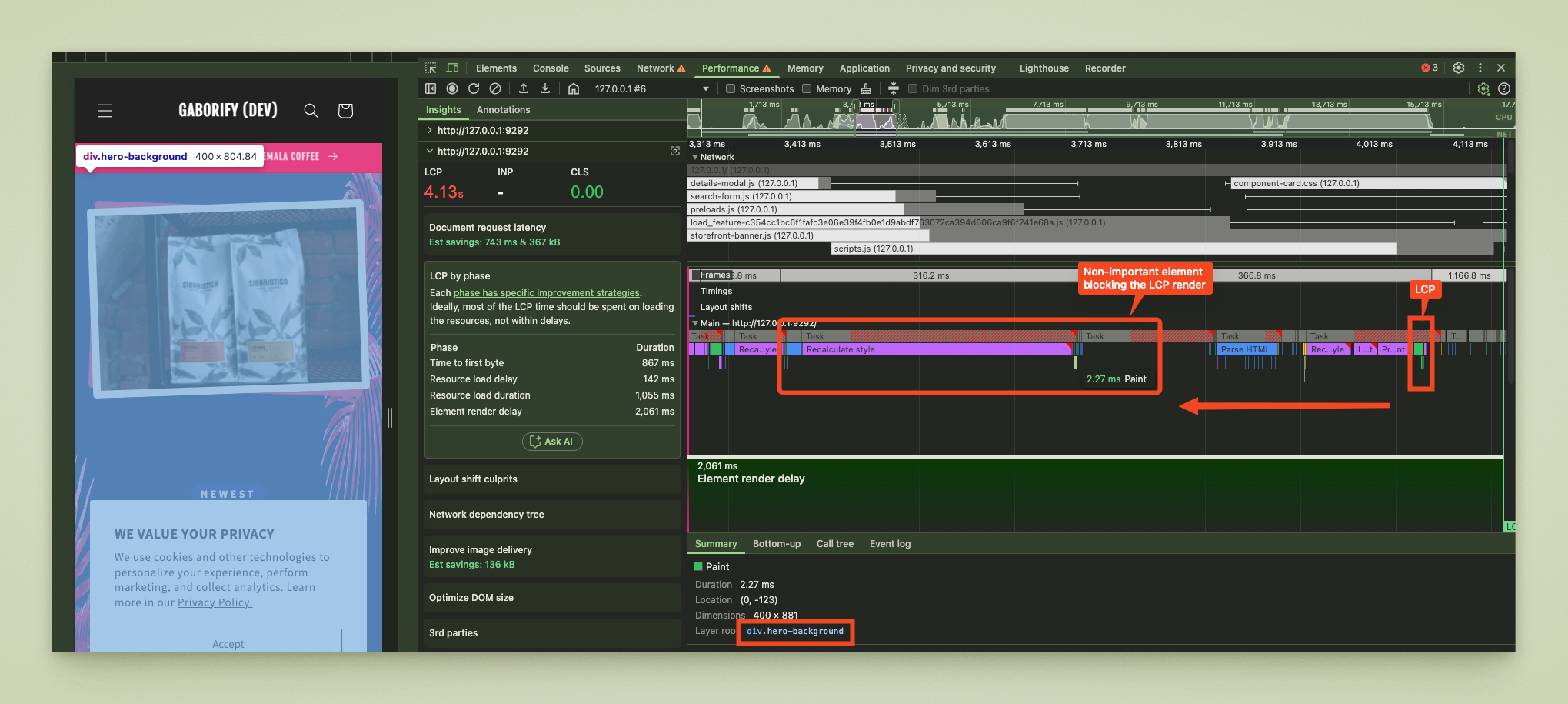The width and height of the screenshot is (1568, 704).
Task: Open the Privacy Policy link
Action: point(215,602)
